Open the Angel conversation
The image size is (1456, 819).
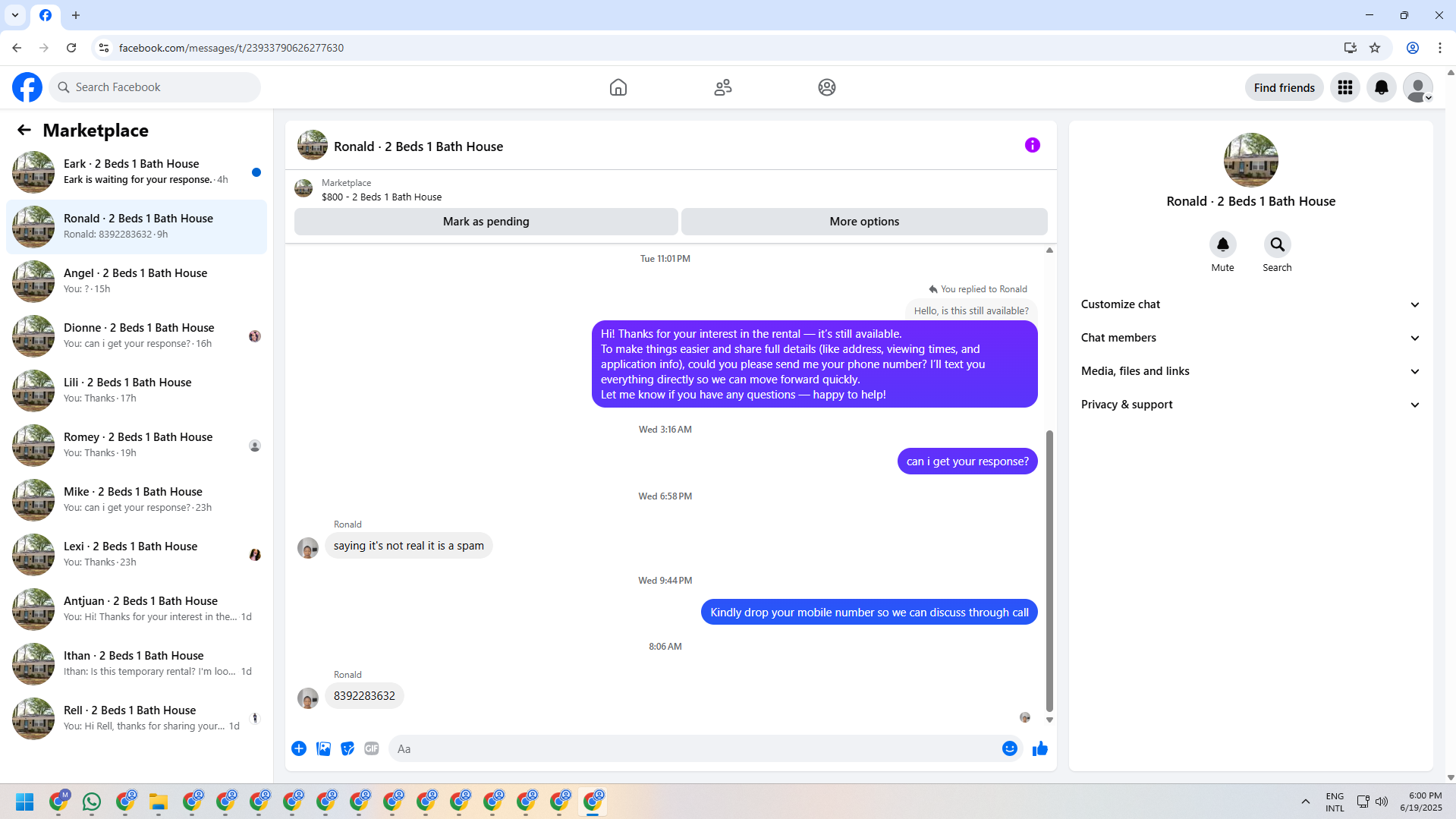point(137,282)
